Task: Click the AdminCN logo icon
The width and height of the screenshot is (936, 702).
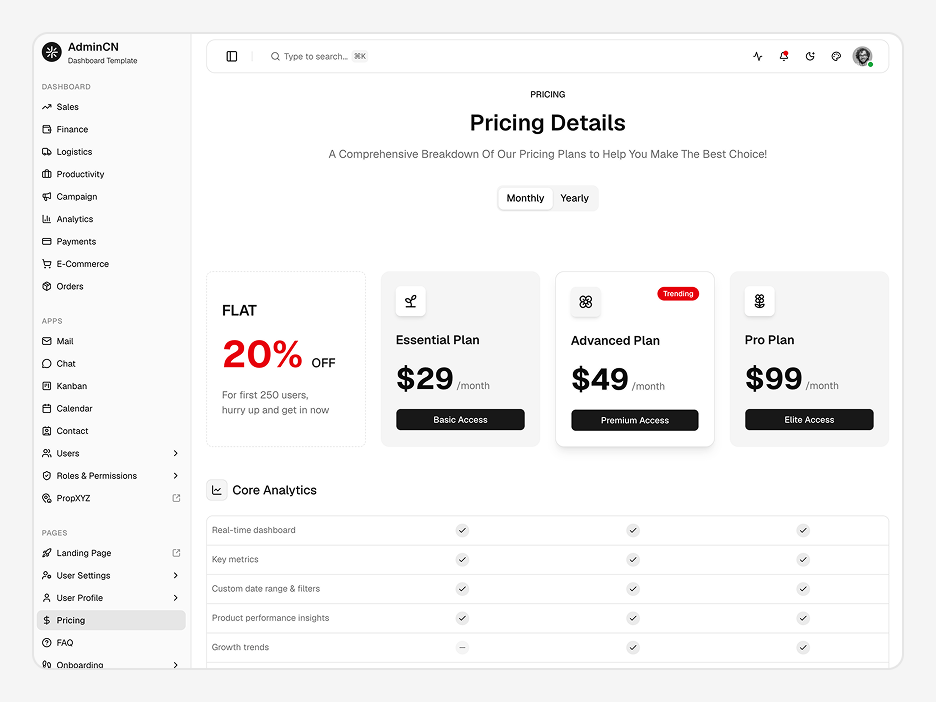Action: click(x=52, y=52)
